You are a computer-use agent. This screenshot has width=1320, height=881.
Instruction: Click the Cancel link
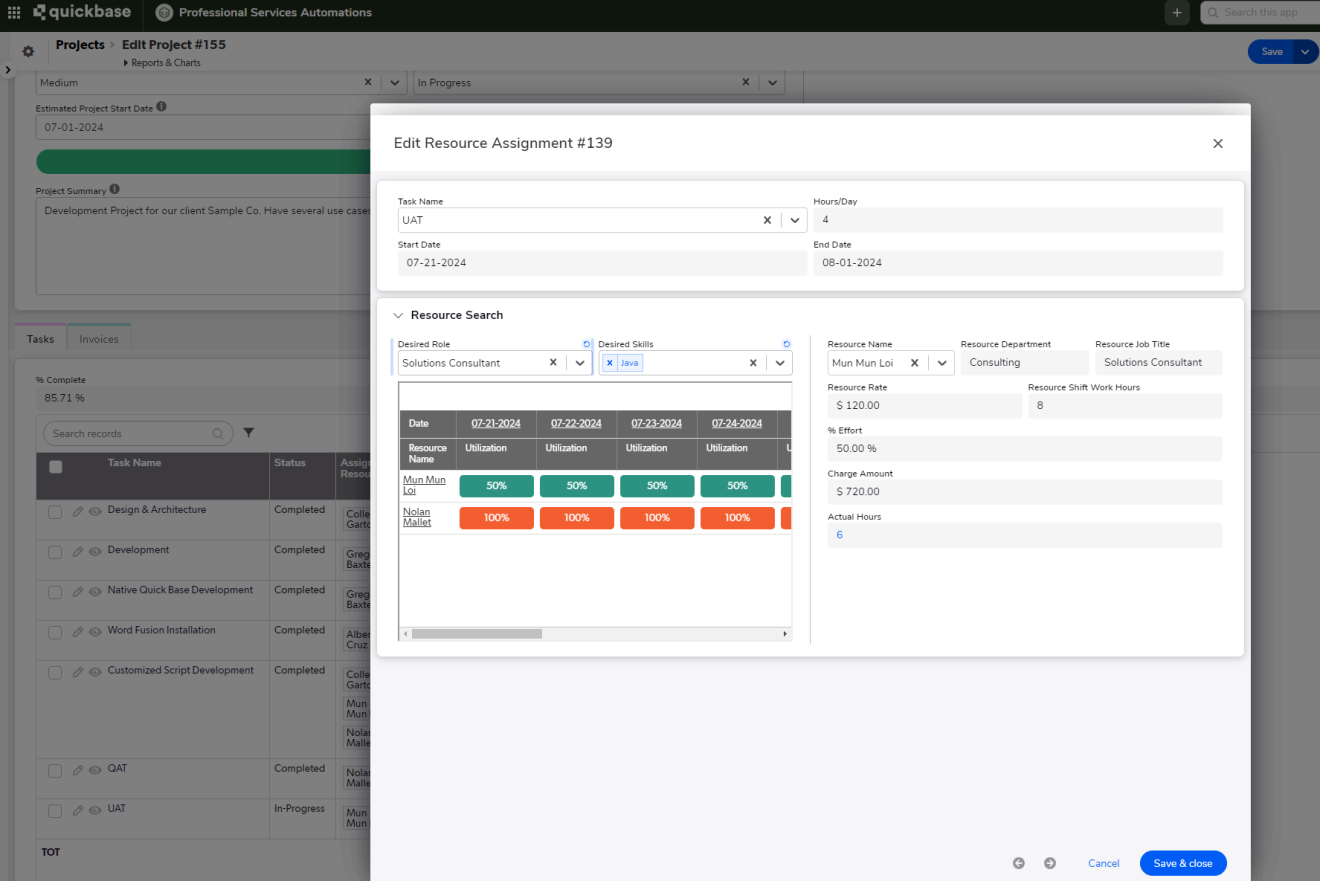[x=1103, y=863]
